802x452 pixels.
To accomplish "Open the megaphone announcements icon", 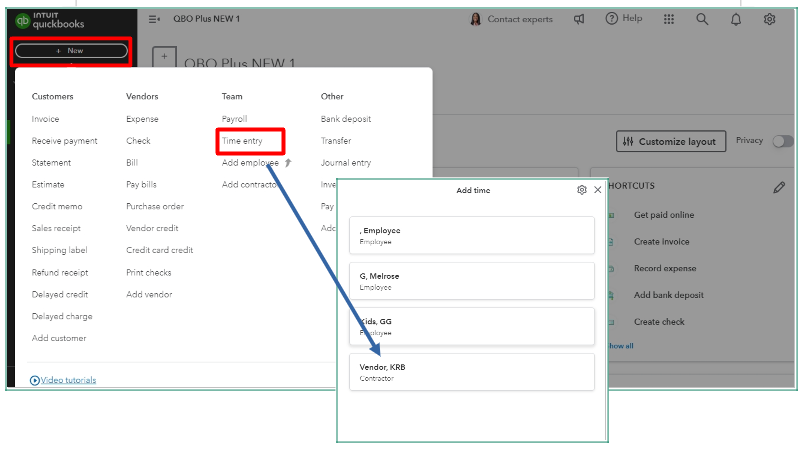I will [578, 19].
